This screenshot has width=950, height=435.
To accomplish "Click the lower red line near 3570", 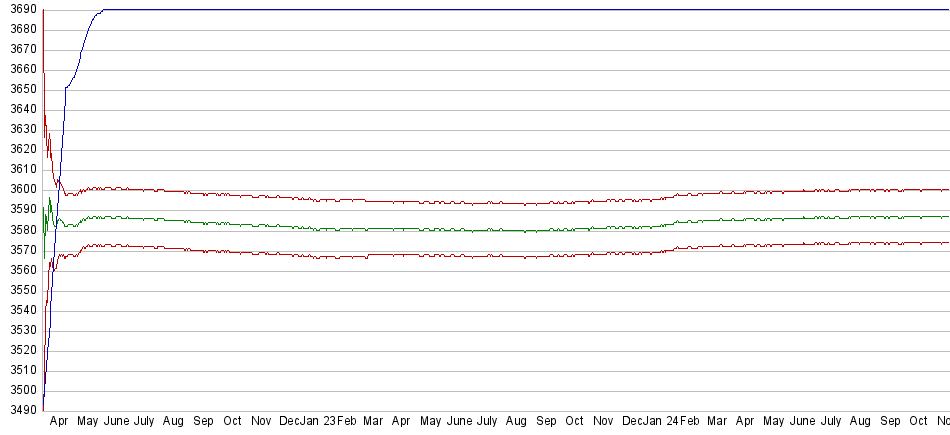I will tap(500, 257).
